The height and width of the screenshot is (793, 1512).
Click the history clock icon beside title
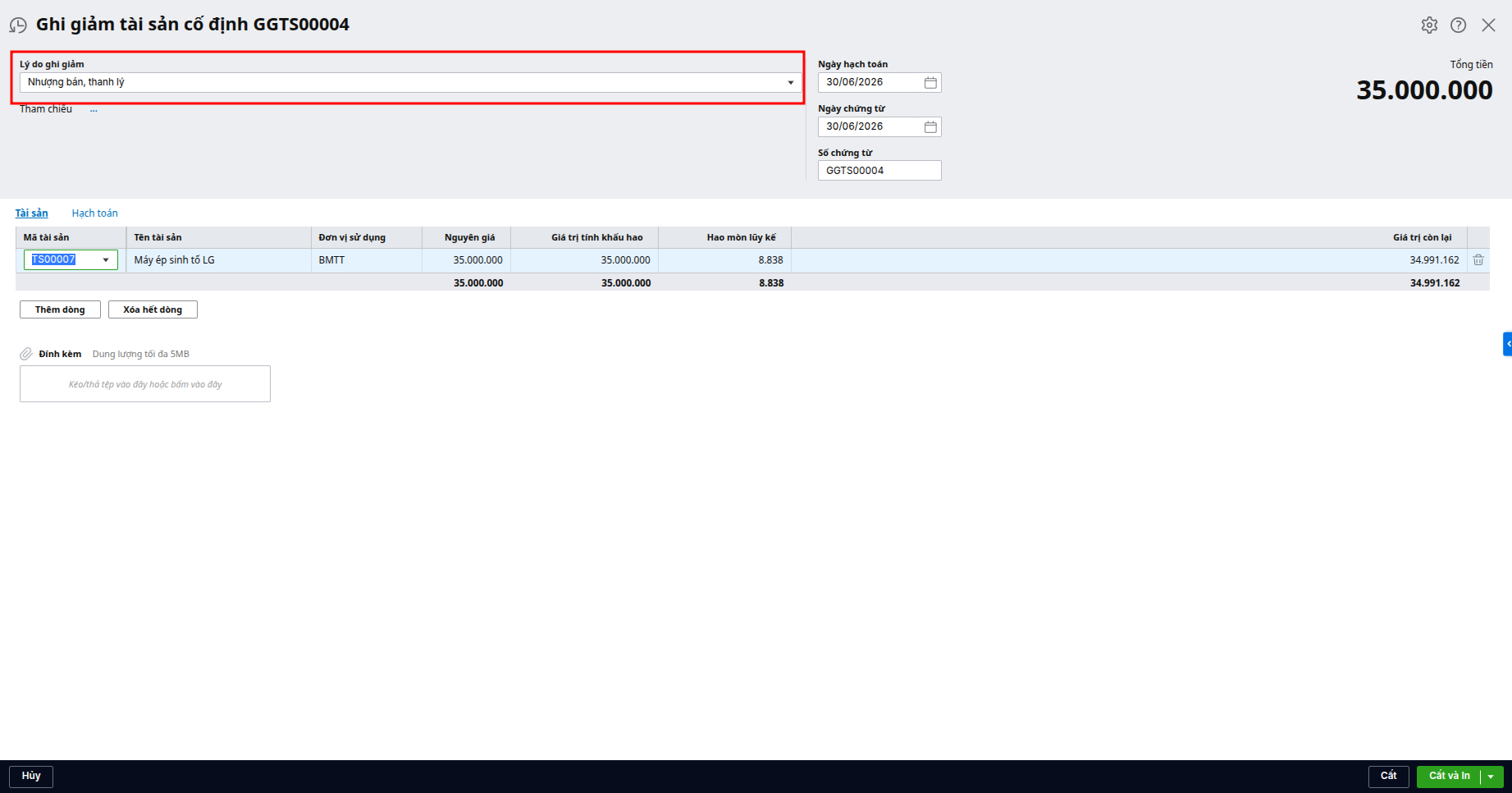point(18,25)
